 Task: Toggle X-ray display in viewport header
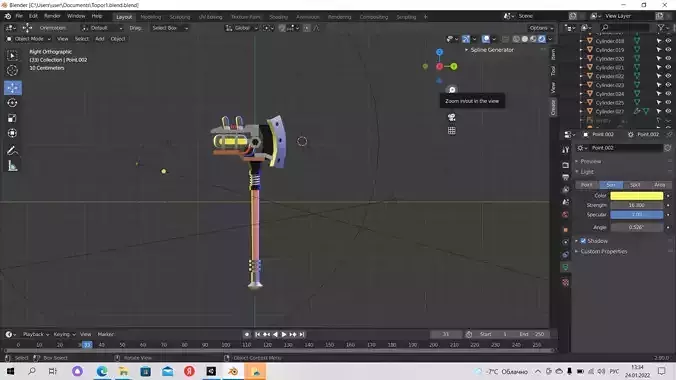pyautogui.click(x=506, y=39)
